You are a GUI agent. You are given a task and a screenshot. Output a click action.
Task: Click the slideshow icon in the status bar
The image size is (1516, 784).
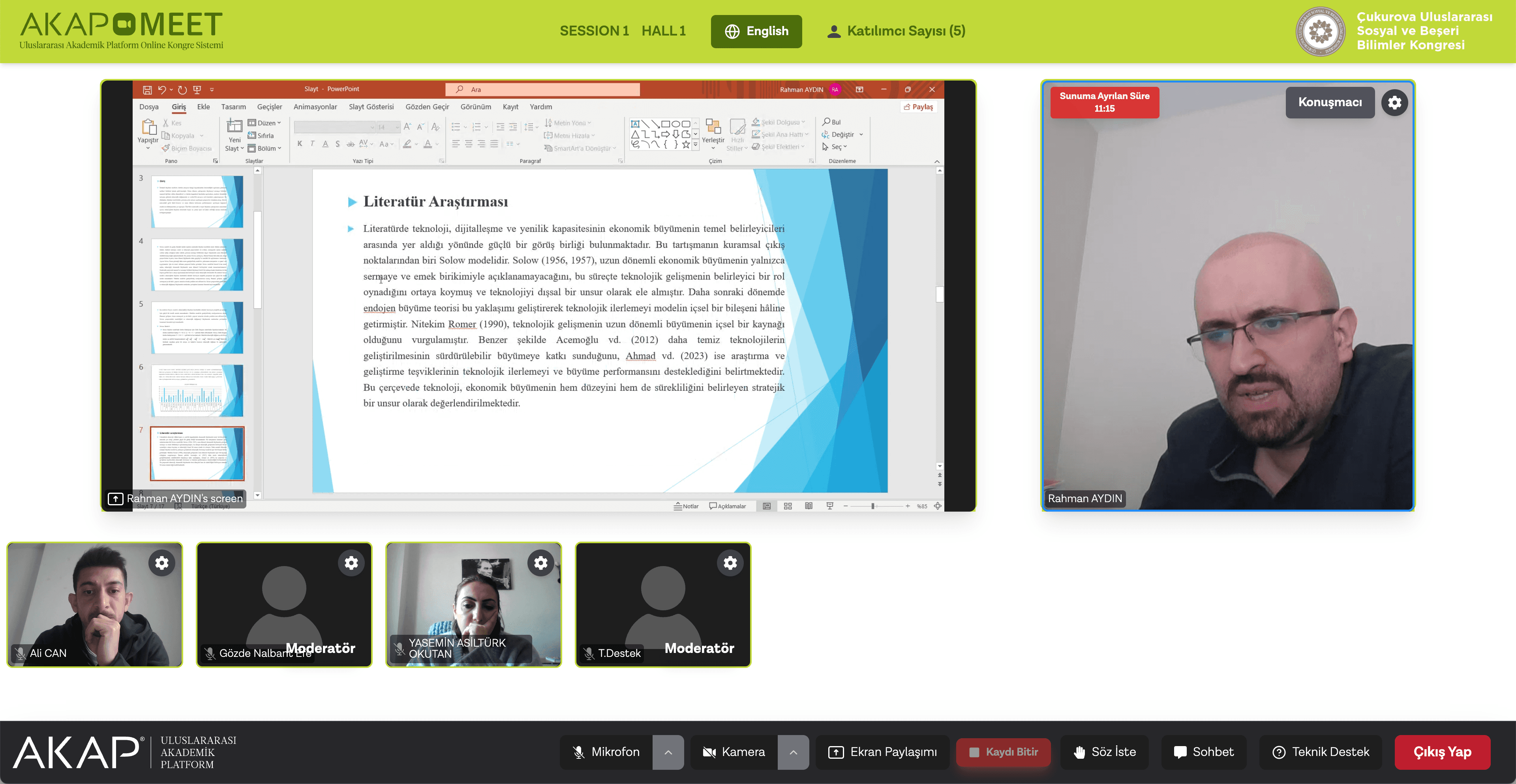830,506
